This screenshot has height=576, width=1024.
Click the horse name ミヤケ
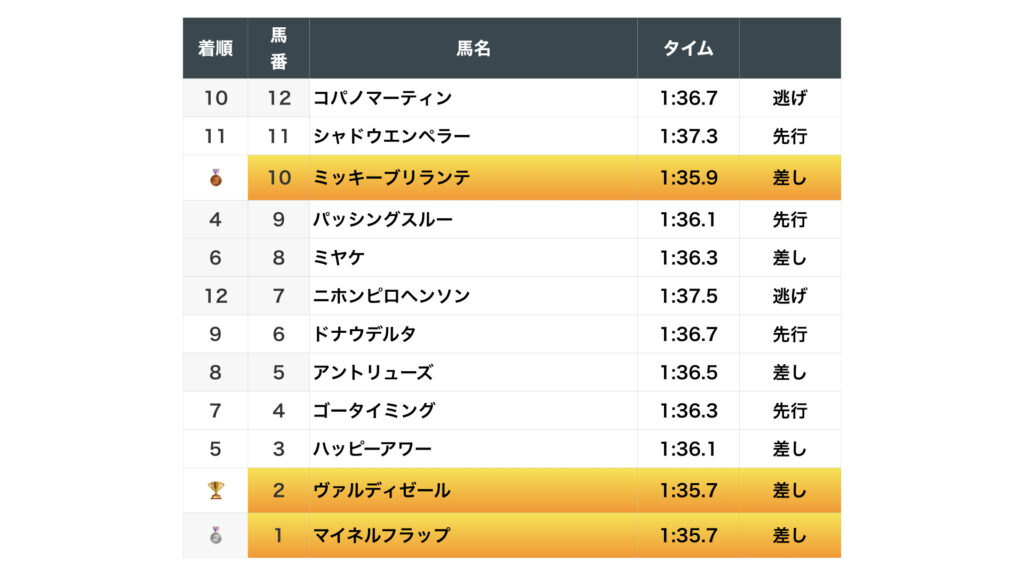coord(339,258)
